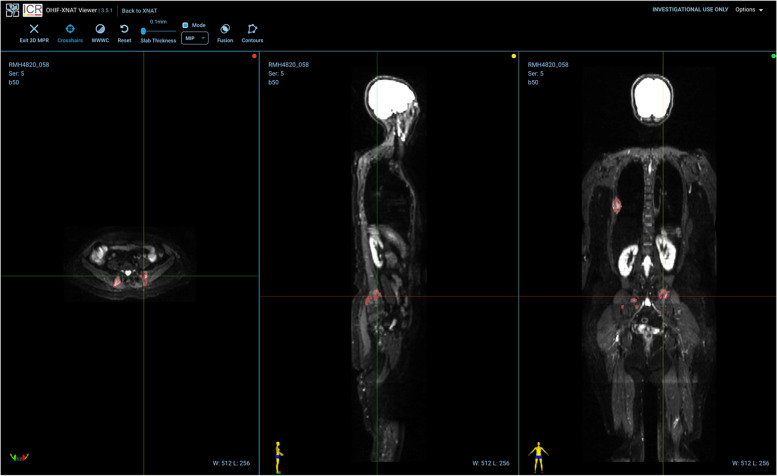The image size is (777, 476).
Task: Open the Contours tool
Action: (x=252, y=30)
